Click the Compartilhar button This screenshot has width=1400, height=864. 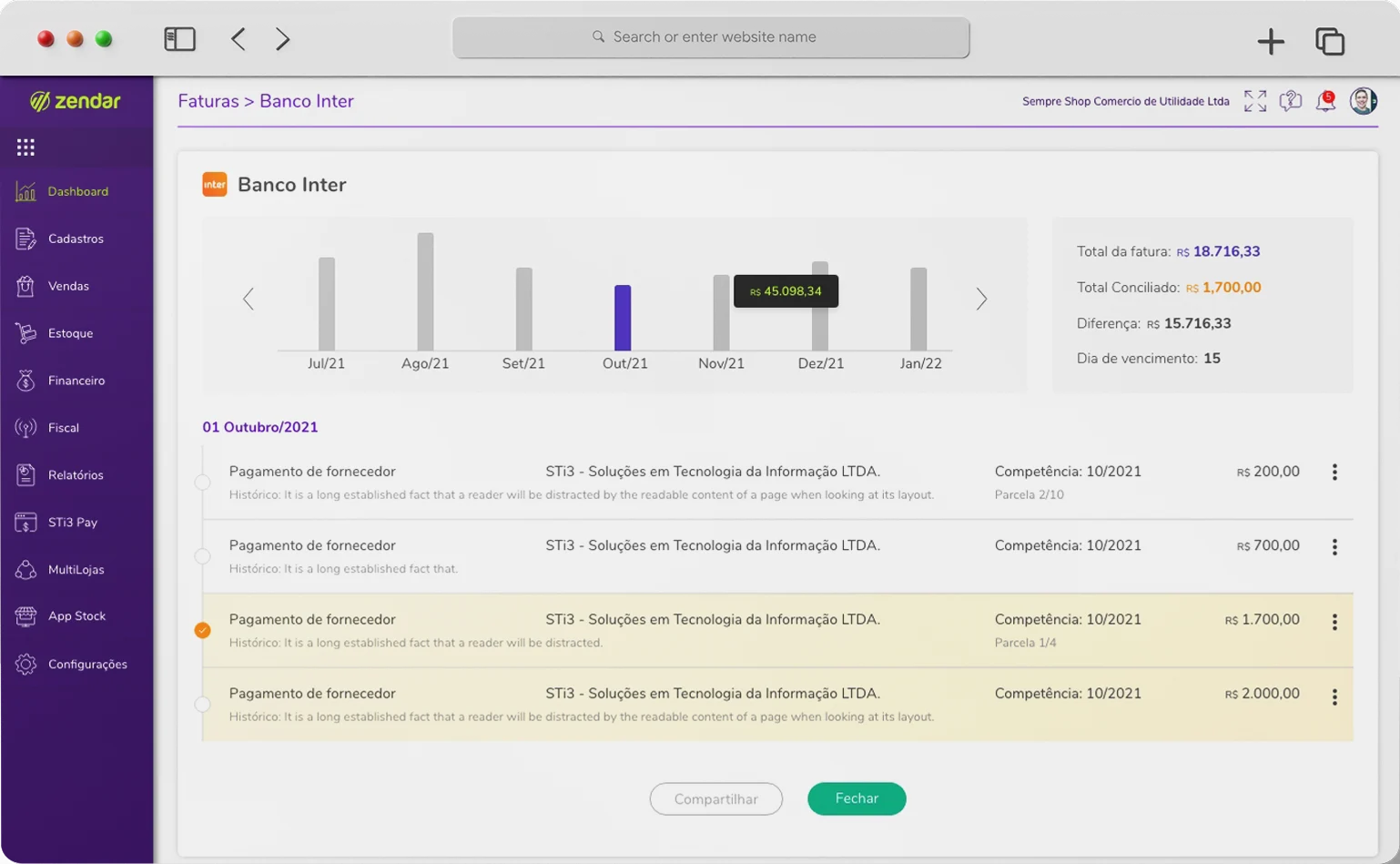(x=716, y=798)
